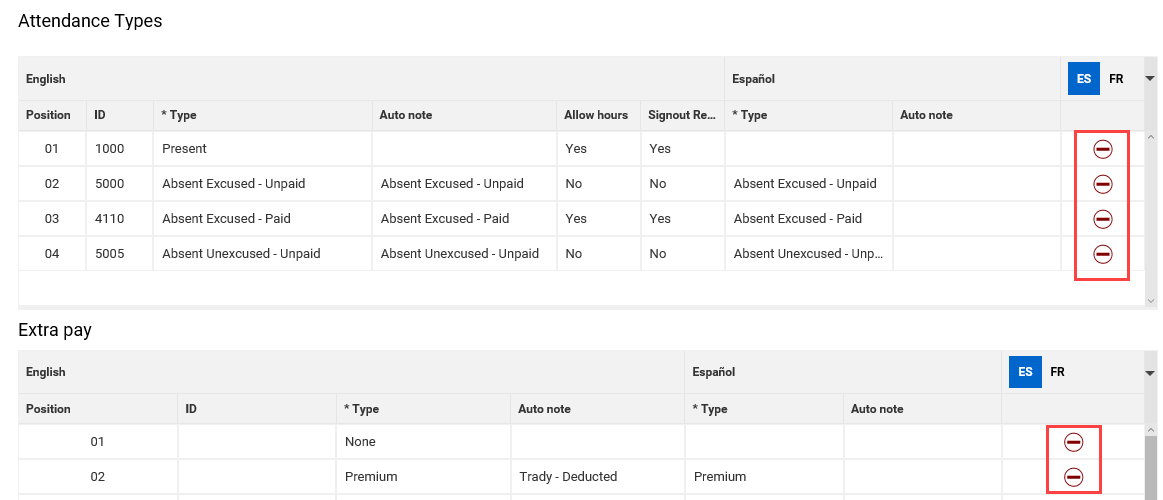Delete the Absent Excused - Unpaid row (ID 5000)

pos(1102,184)
